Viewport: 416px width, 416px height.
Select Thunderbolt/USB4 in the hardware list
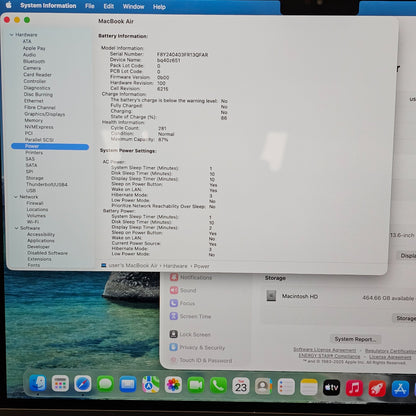[47, 184]
